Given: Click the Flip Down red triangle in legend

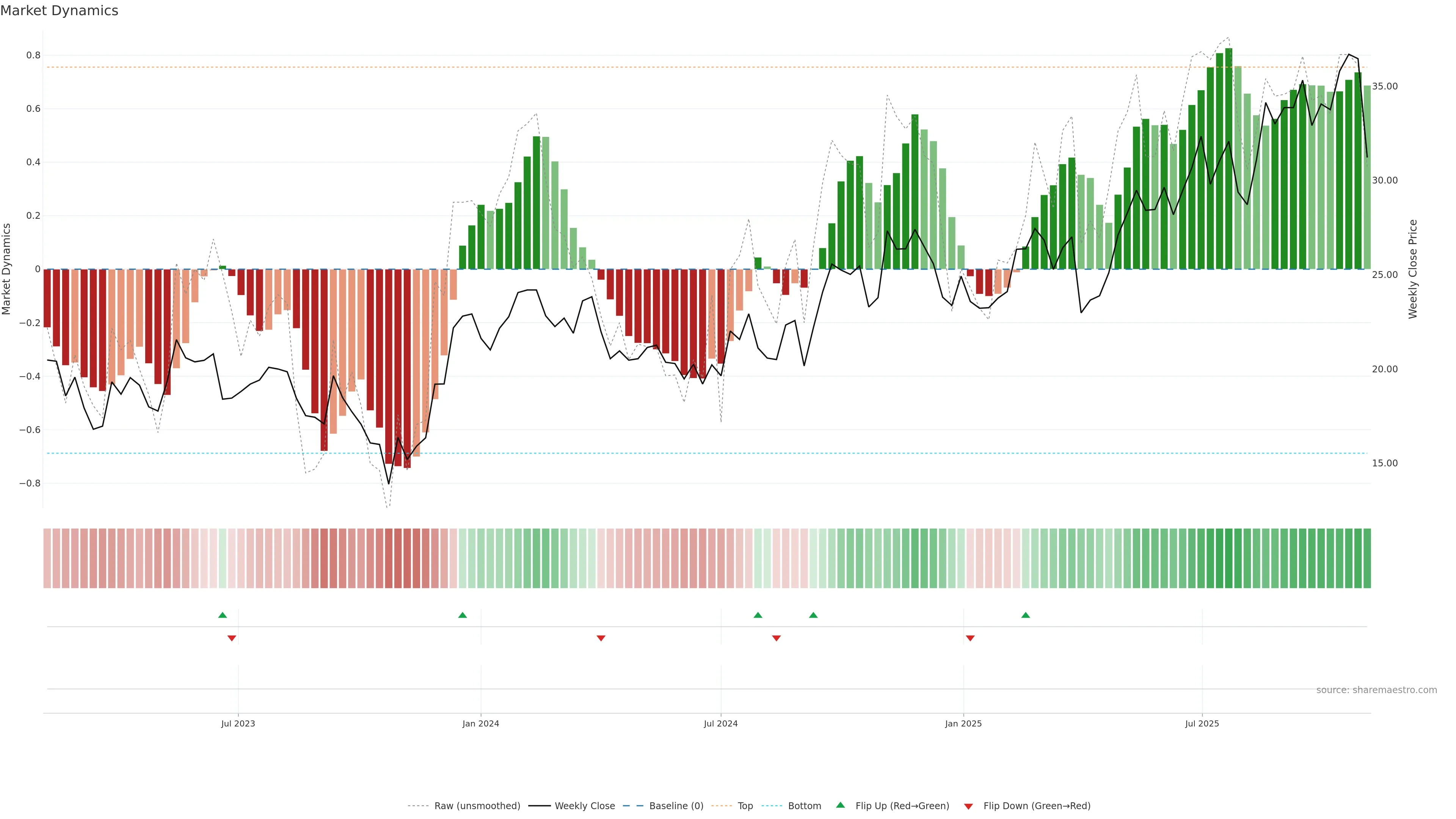Looking at the screenshot, I should (x=968, y=806).
